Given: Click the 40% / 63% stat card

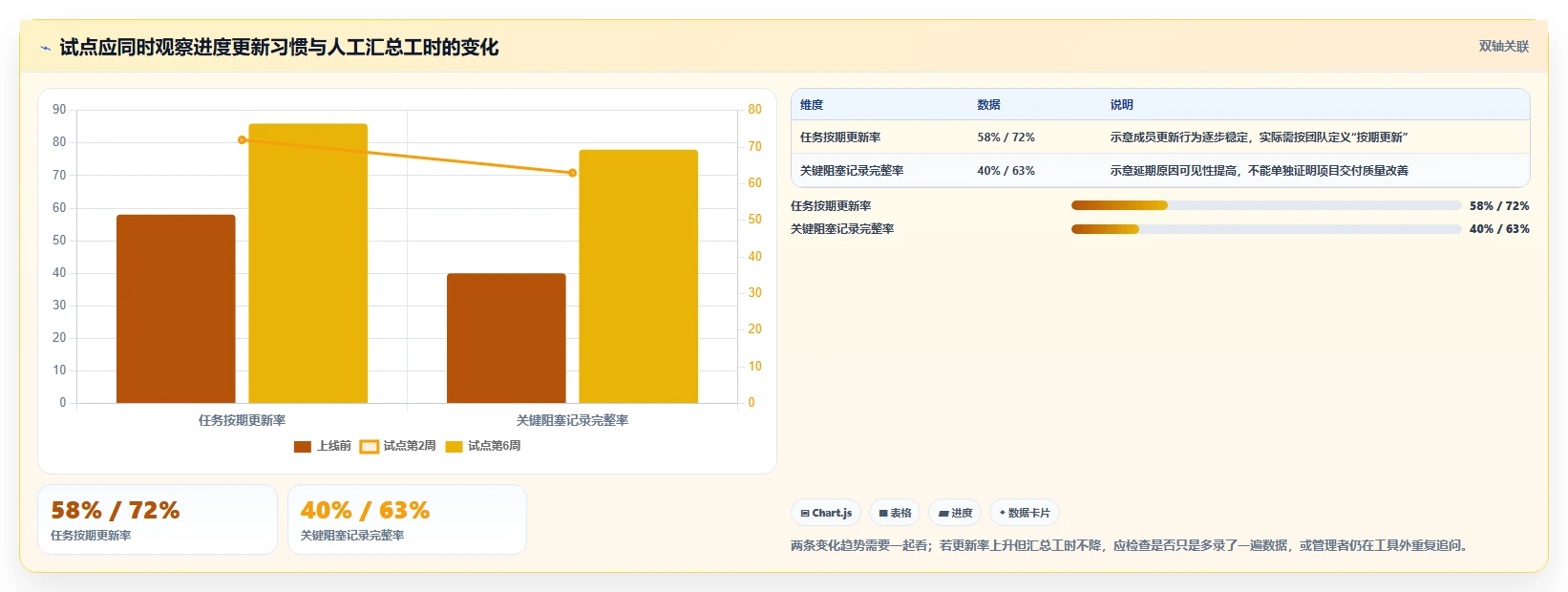Looking at the screenshot, I should pos(407,519).
